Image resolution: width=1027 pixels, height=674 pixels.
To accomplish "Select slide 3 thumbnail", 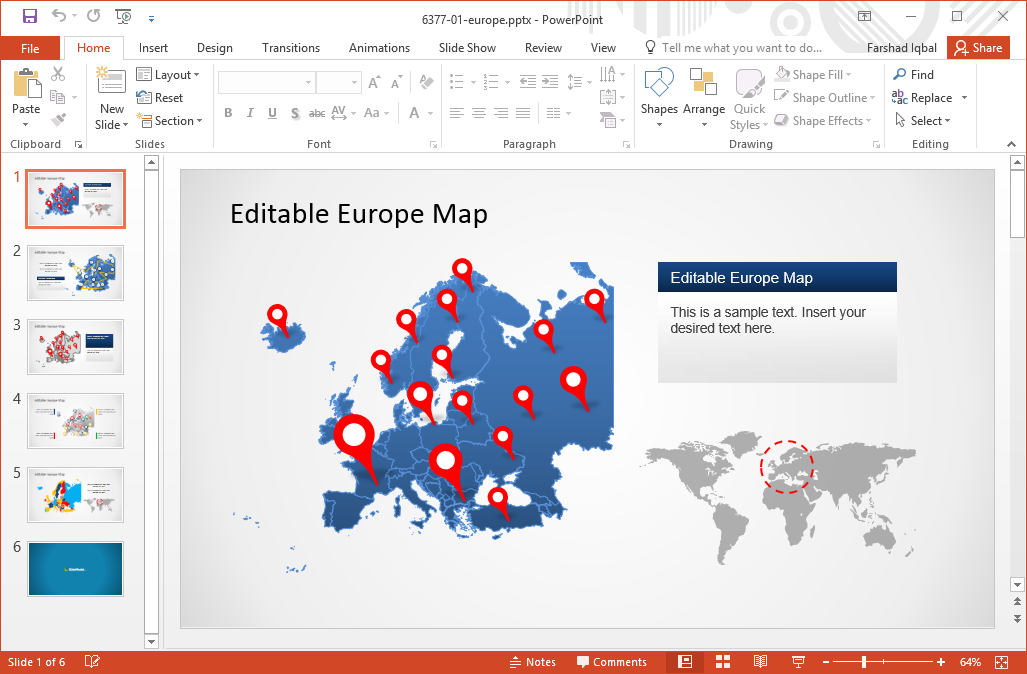I will click(75, 347).
